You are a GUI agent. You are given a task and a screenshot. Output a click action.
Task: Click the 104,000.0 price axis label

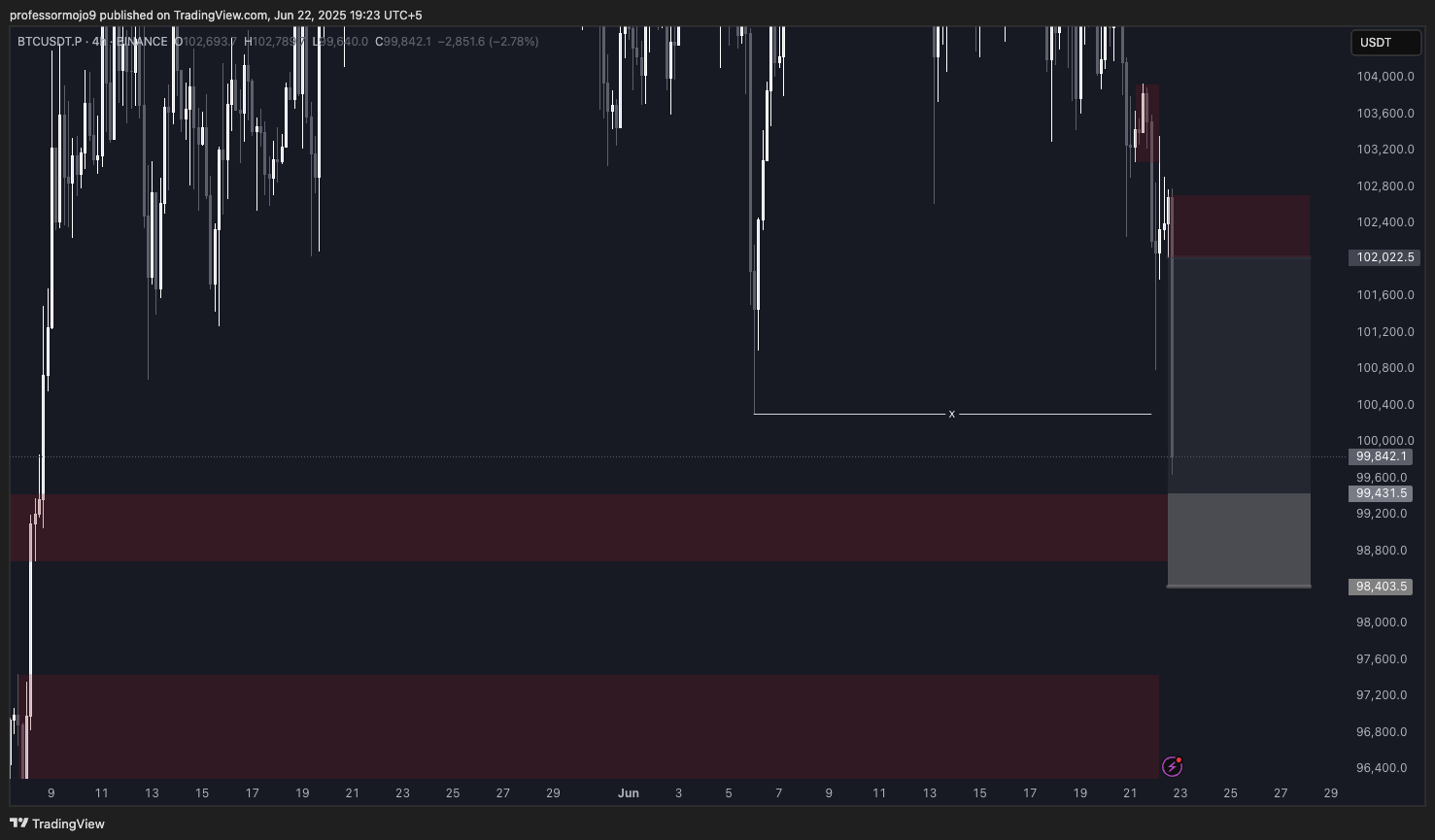point(1384,77)
